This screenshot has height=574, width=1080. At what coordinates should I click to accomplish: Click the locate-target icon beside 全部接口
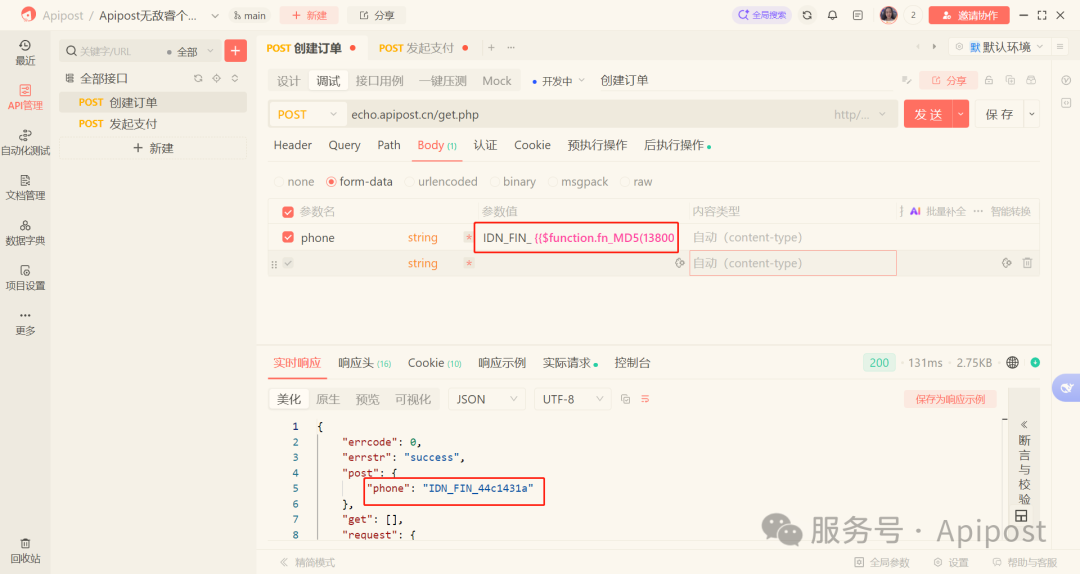[x=216, y=79]
